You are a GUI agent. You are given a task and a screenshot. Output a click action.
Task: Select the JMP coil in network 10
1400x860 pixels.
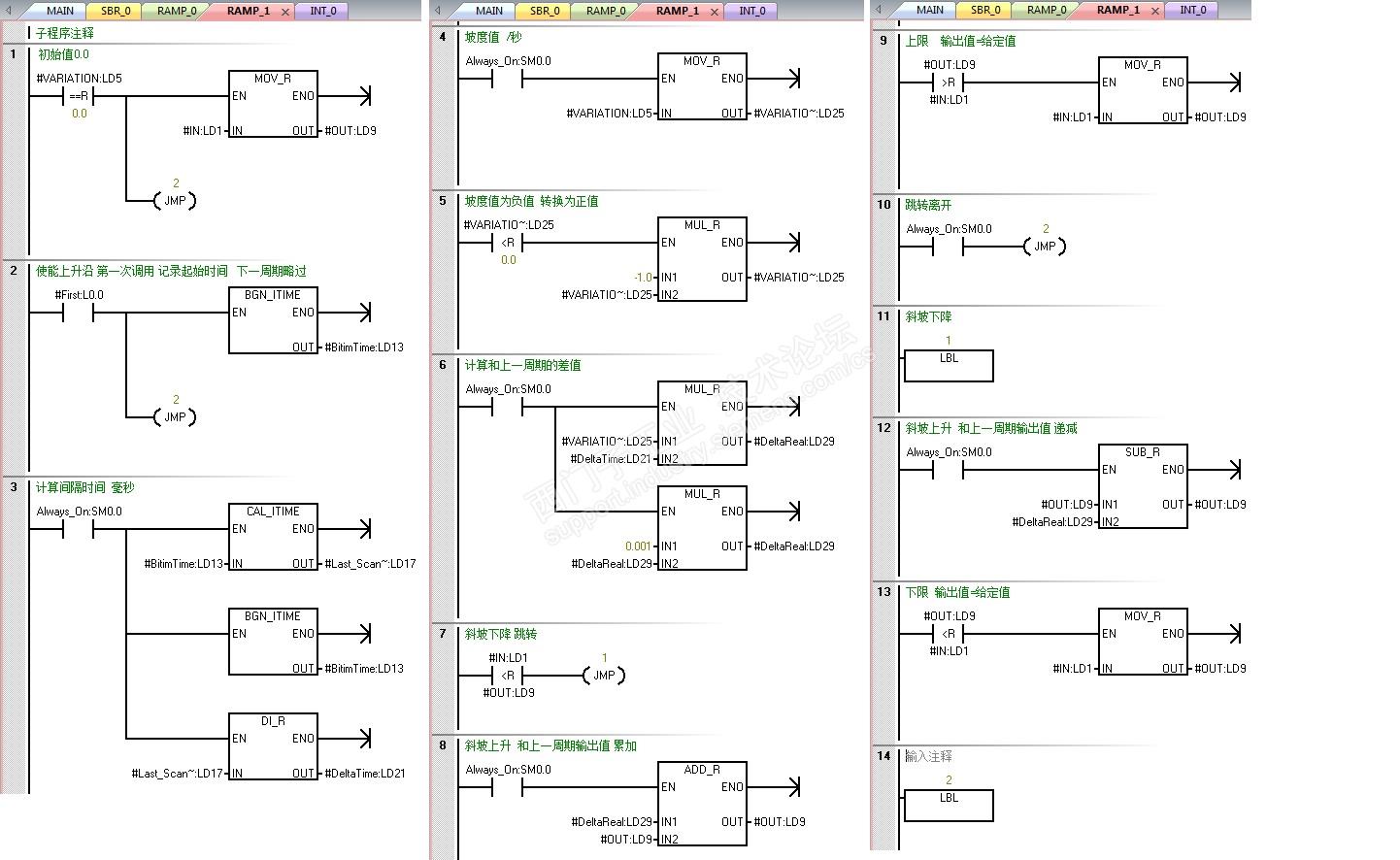pyautogui.click(x=1045, y=246)
